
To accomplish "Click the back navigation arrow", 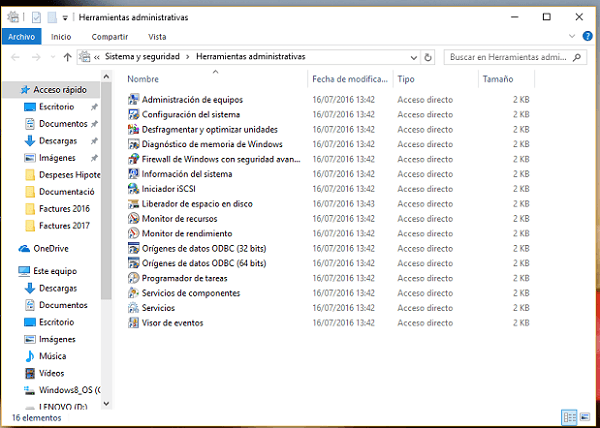I will coord(15,57).
